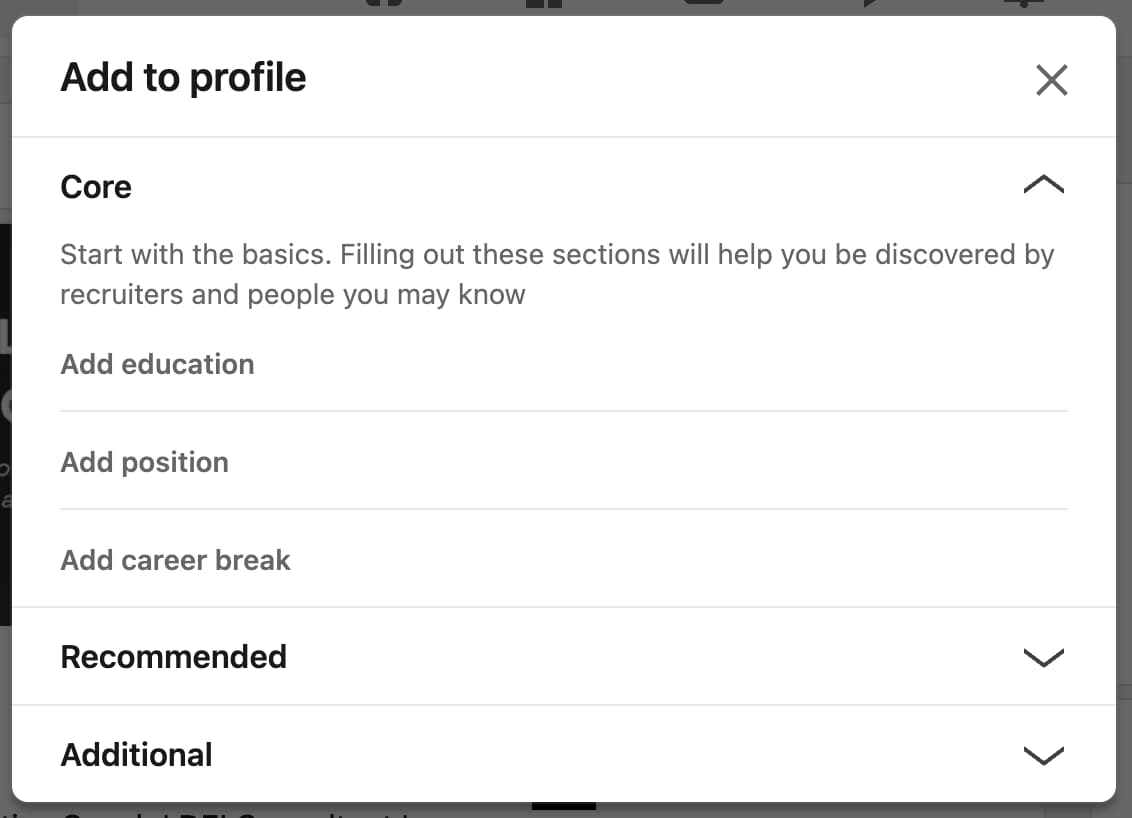Click the media icon in the background toolbar

[x=703, y=6]
